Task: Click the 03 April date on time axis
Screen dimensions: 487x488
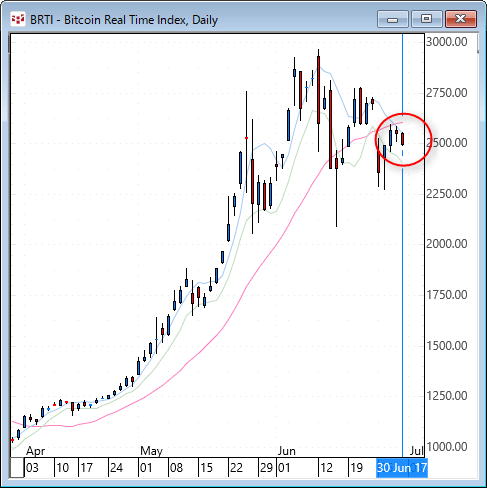Action: tap(32, 468)
